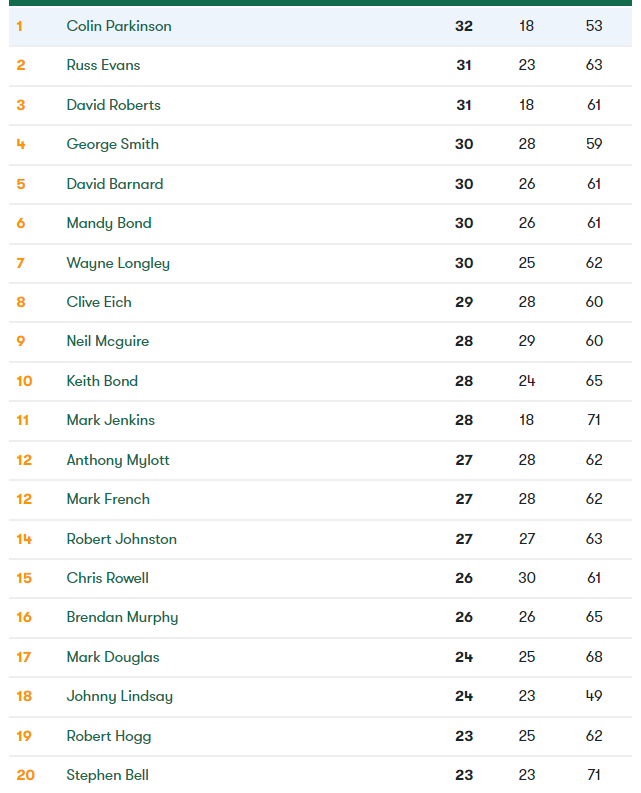This screenshot has width=641, height=793.
Task: Select David Roberts in the leaderboard
Action: click(113, 105)
